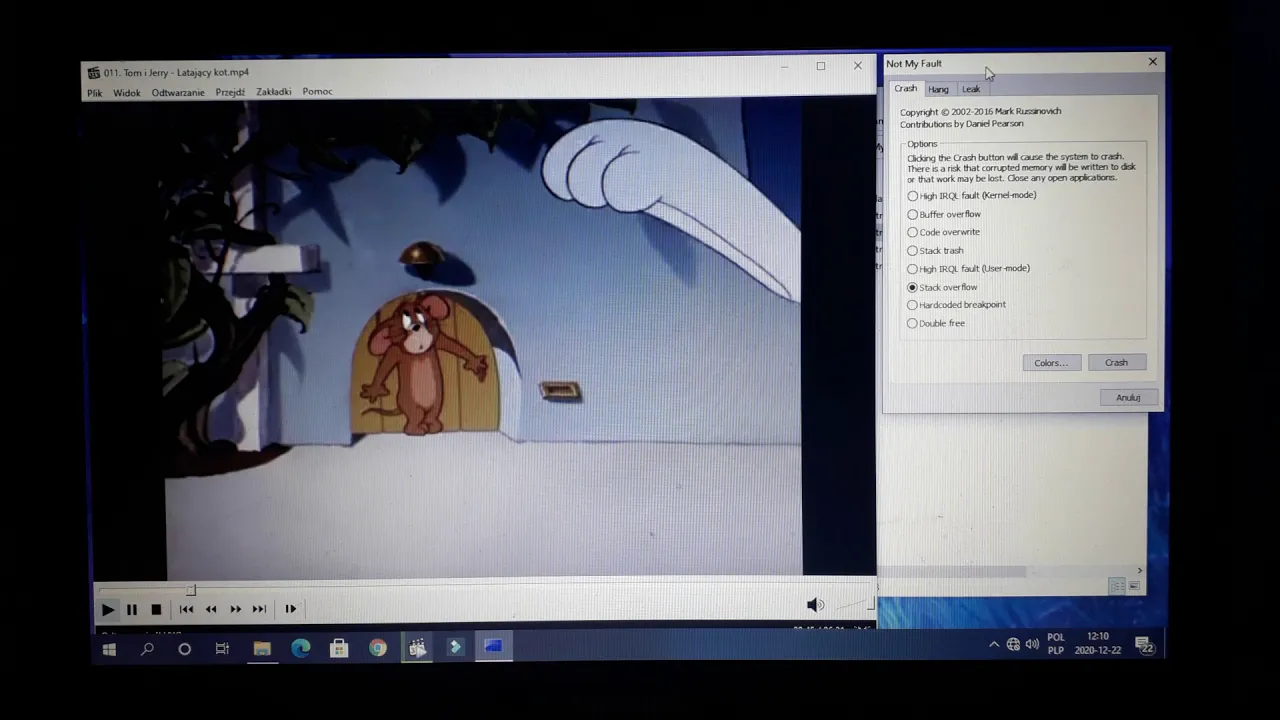This screenshot has height=720, width=1280.
Task: Switch to the Leak tab
Action: 971,89
